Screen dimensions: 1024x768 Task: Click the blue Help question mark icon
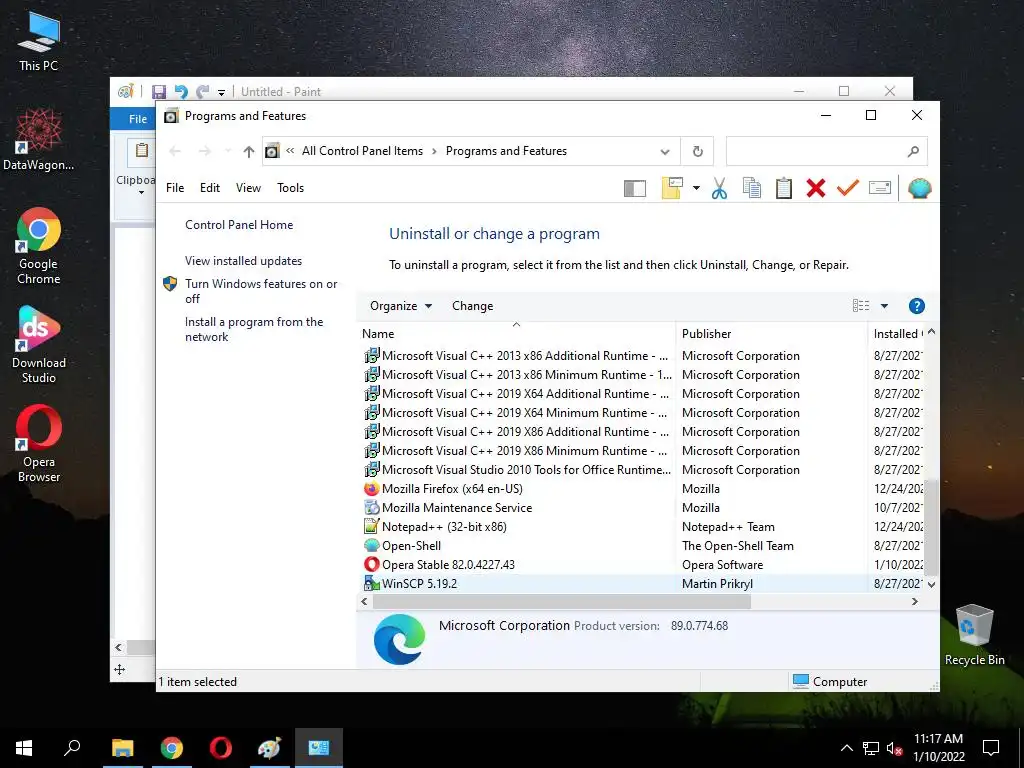click(x=916, y=306)
